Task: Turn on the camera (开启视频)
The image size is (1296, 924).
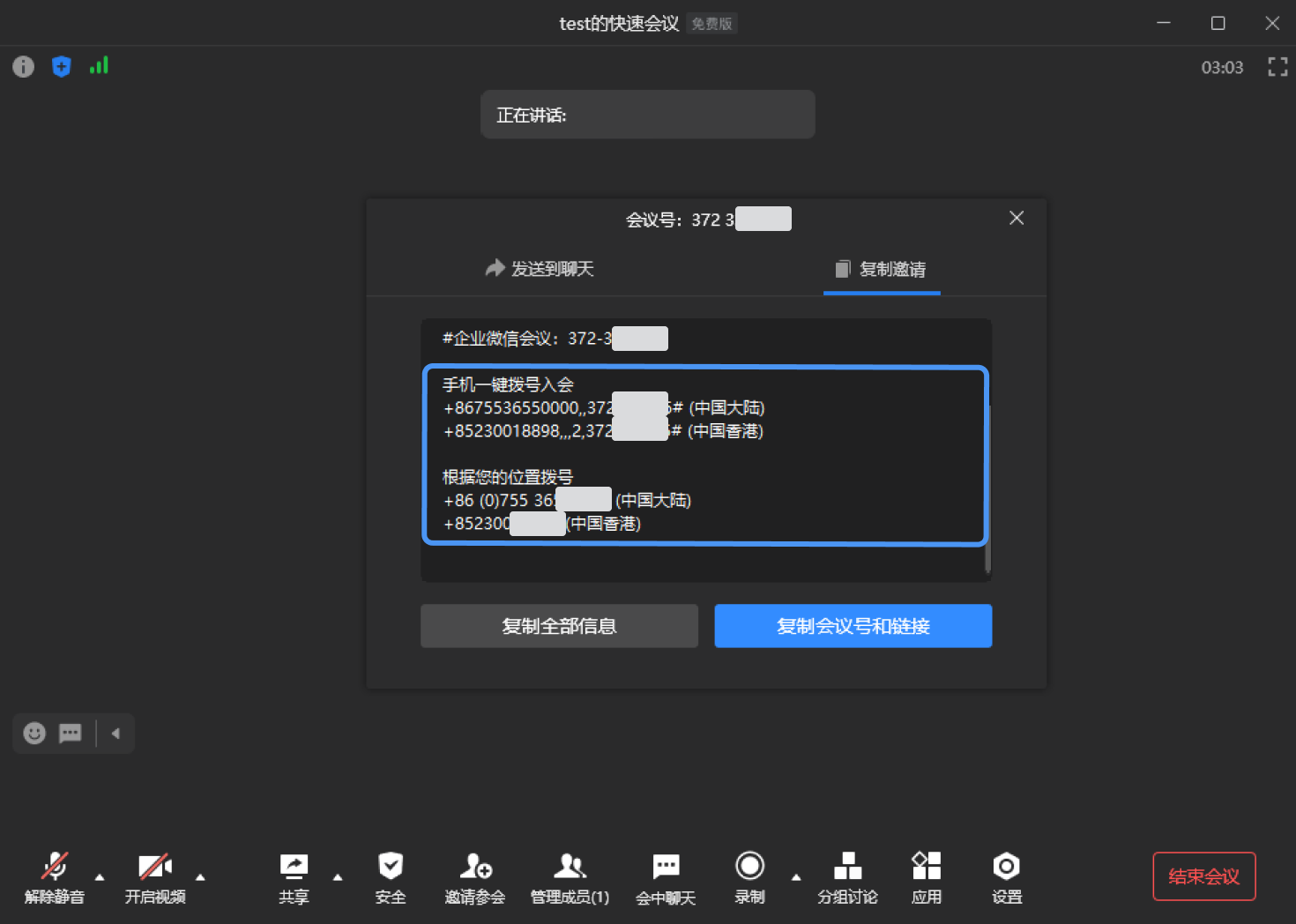Action: (155, 876)
